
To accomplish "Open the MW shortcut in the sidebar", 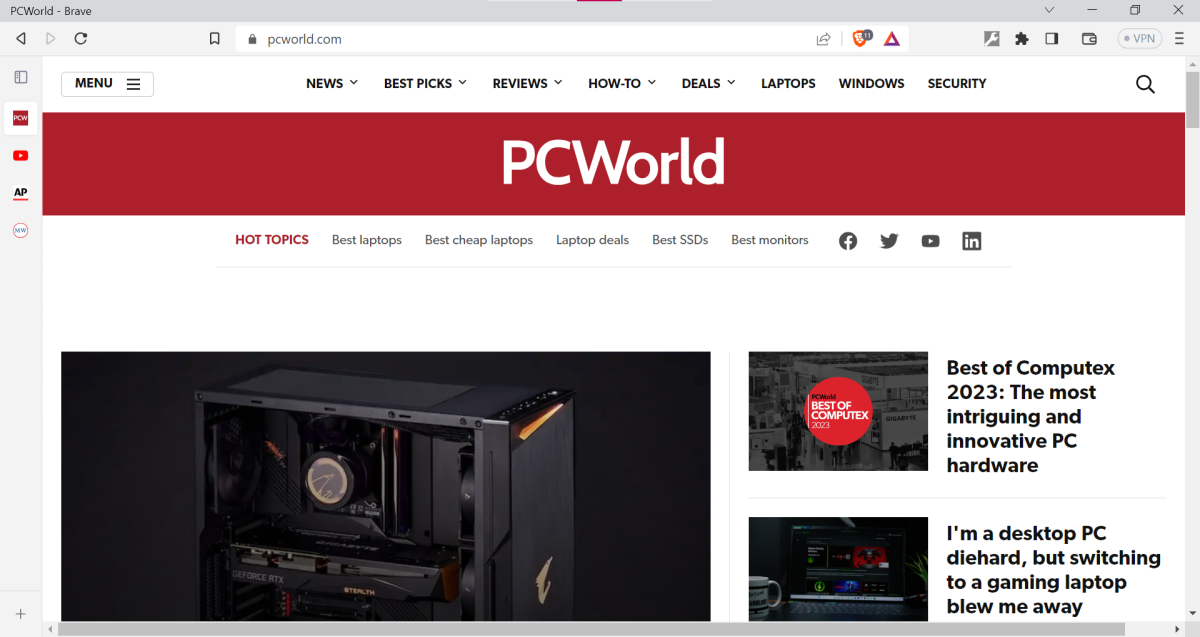I will pyautogui.click(x=20, y=230).
